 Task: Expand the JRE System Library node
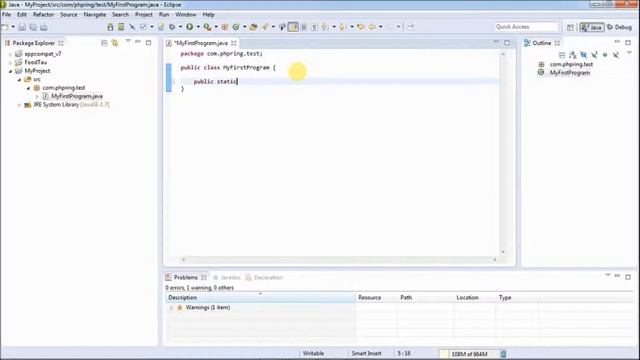(19, 105)
